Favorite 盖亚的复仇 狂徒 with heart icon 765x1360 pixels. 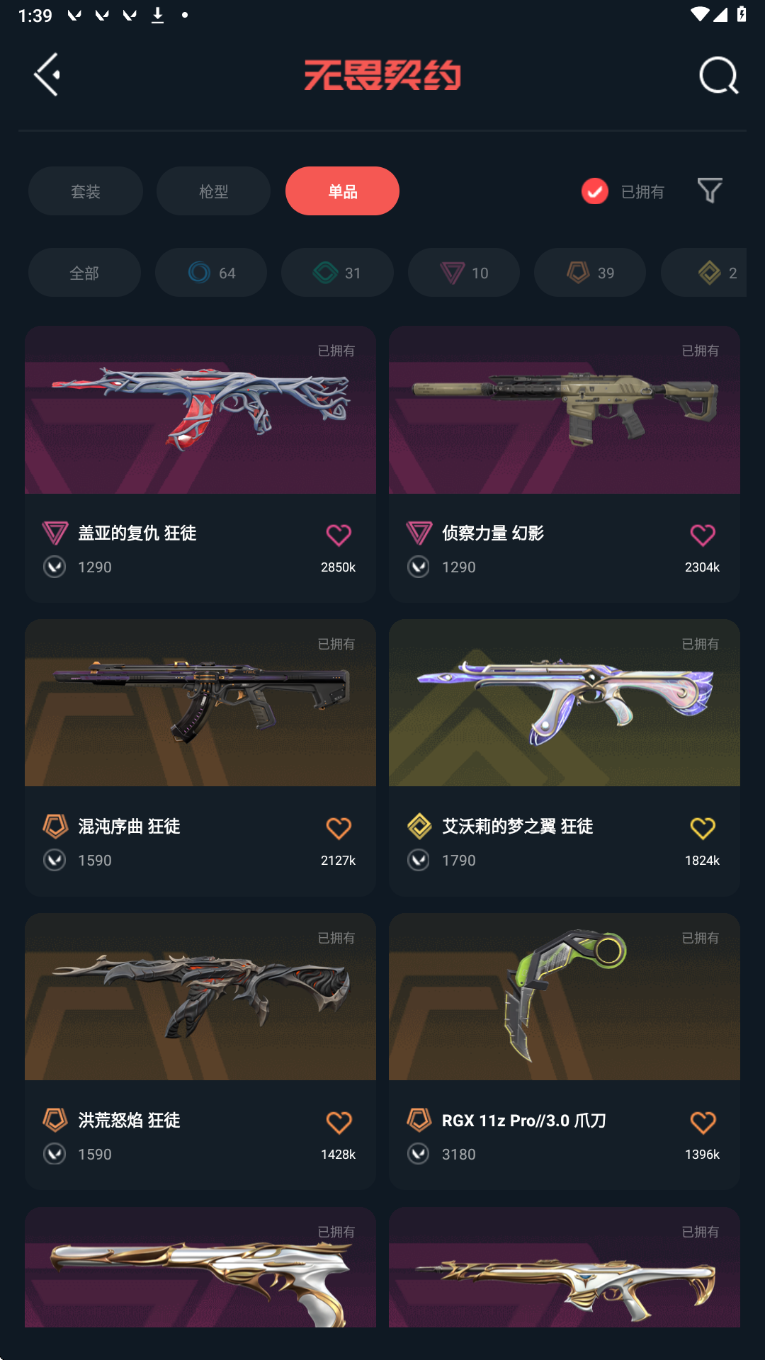pos(339,535)
